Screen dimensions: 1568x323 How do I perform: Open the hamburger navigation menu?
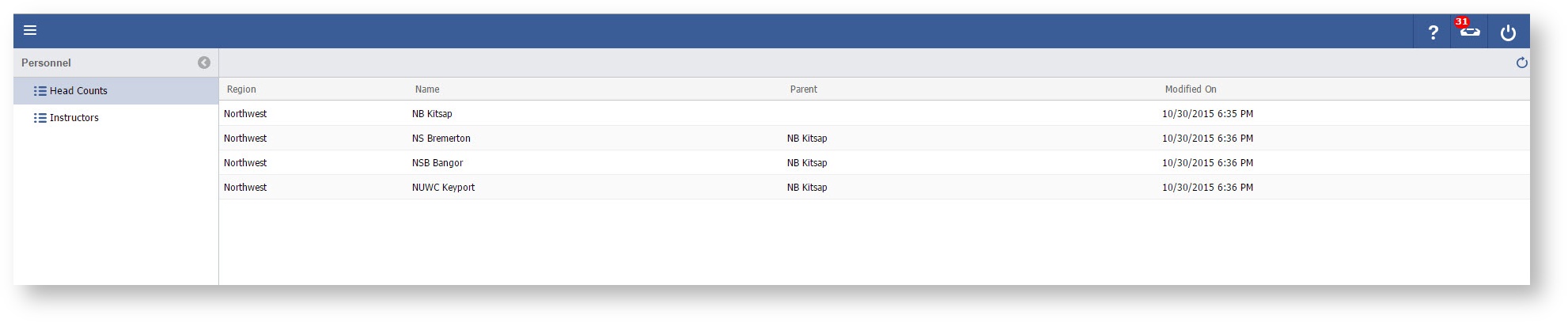(30, 31)
